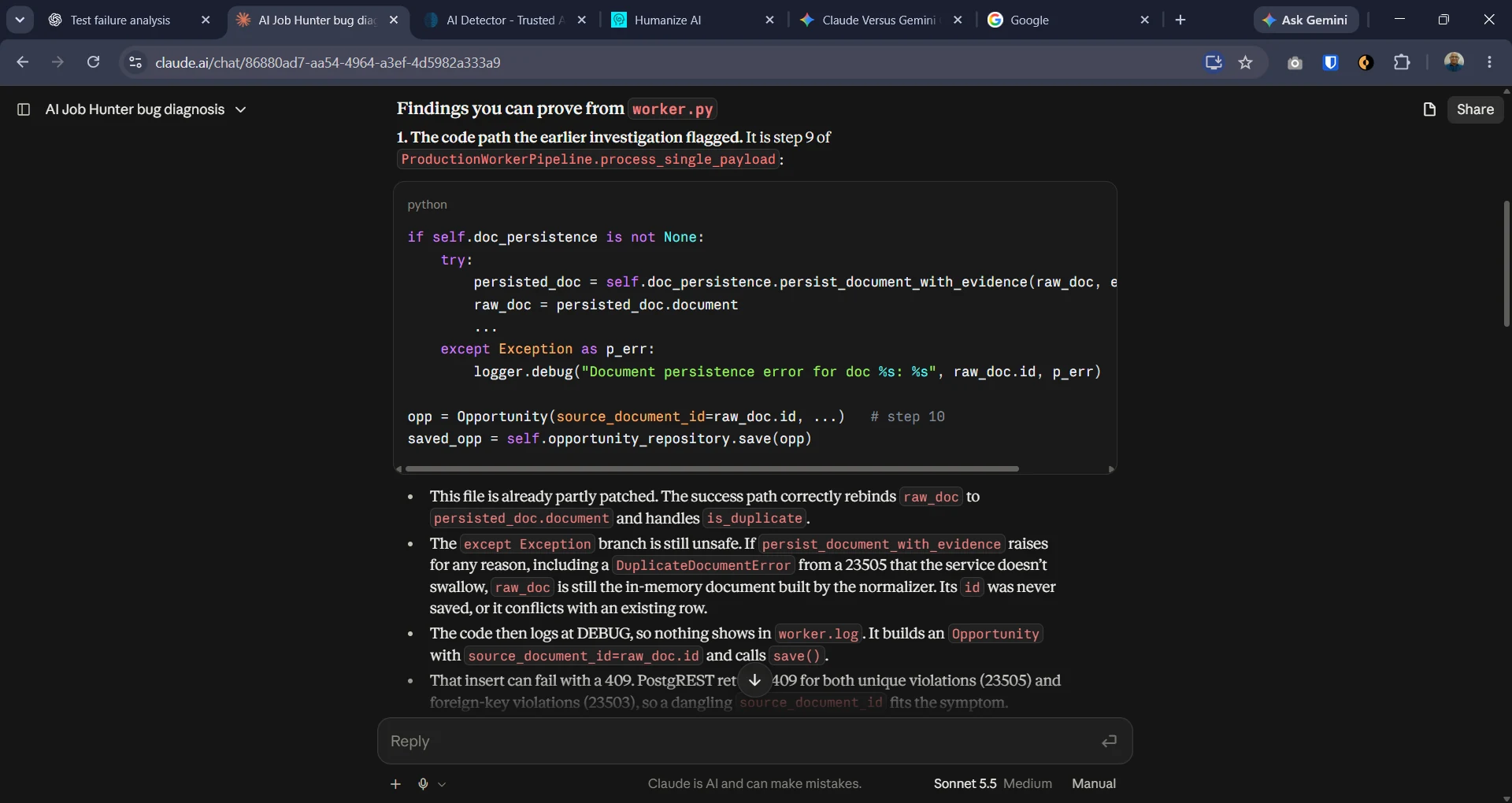Click the orange circular extension icon
The height and width of the screenshot is (803, 1512).
coord(1366,62)
